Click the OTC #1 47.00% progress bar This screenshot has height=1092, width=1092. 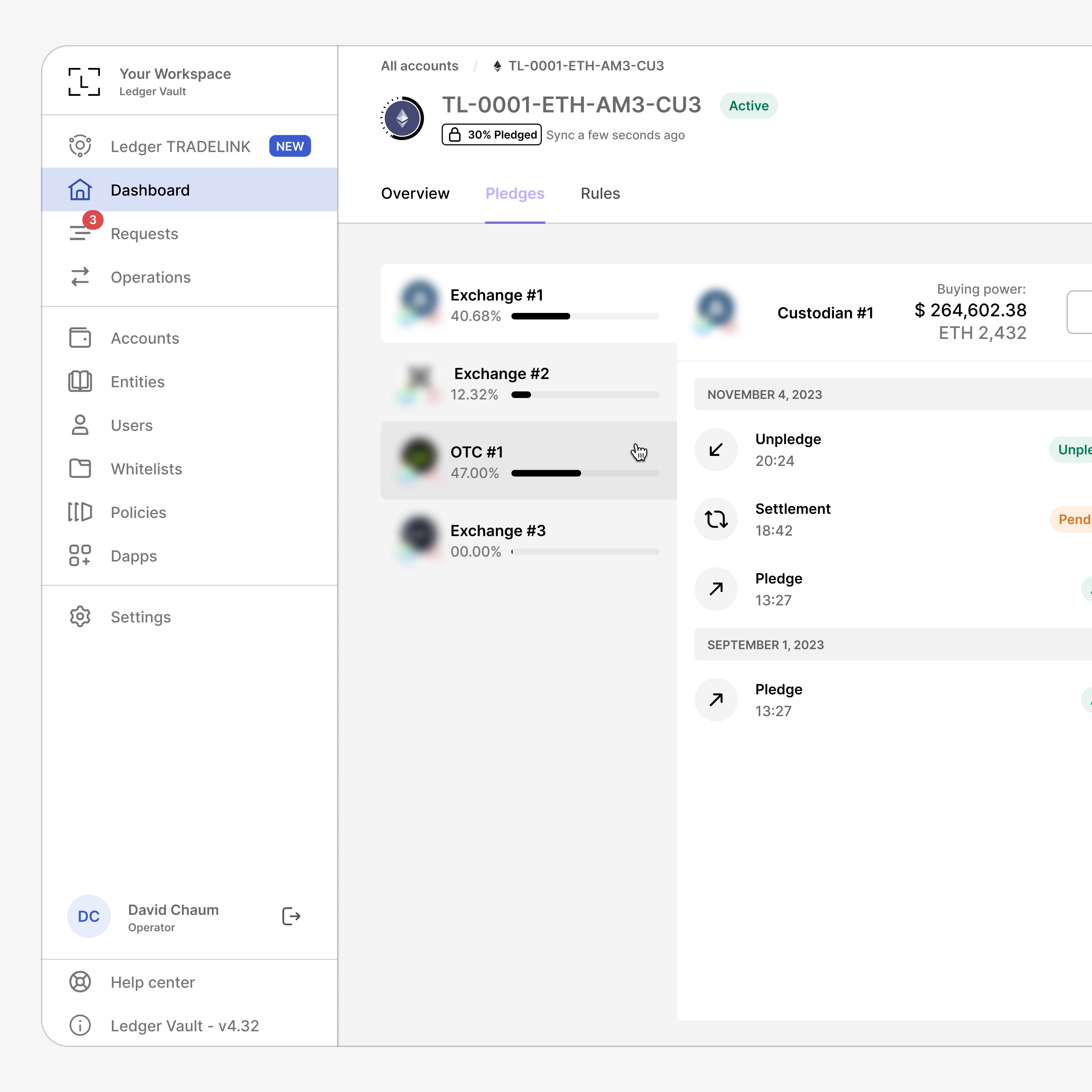(585, 474)
